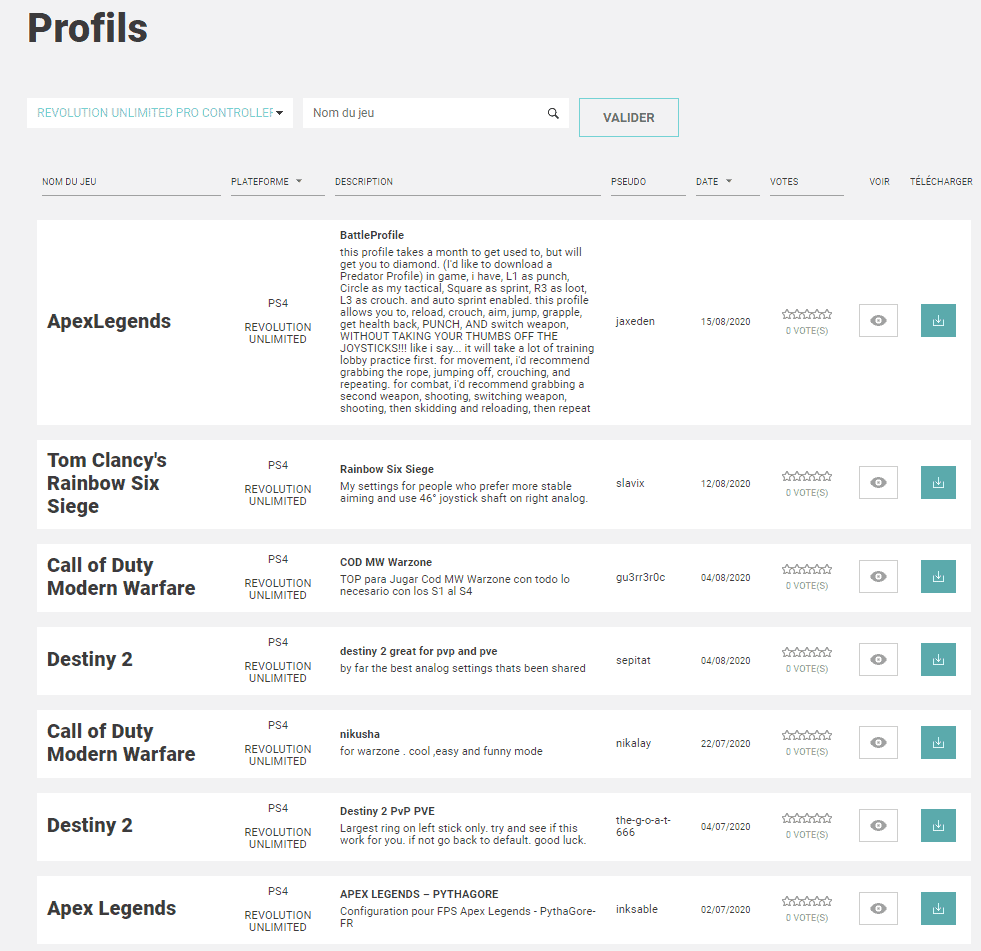The image size is (981, 951).
Task: Open the Tom Clancy's Rainbow Six Siege title
Action: click(x=107, y=483)
